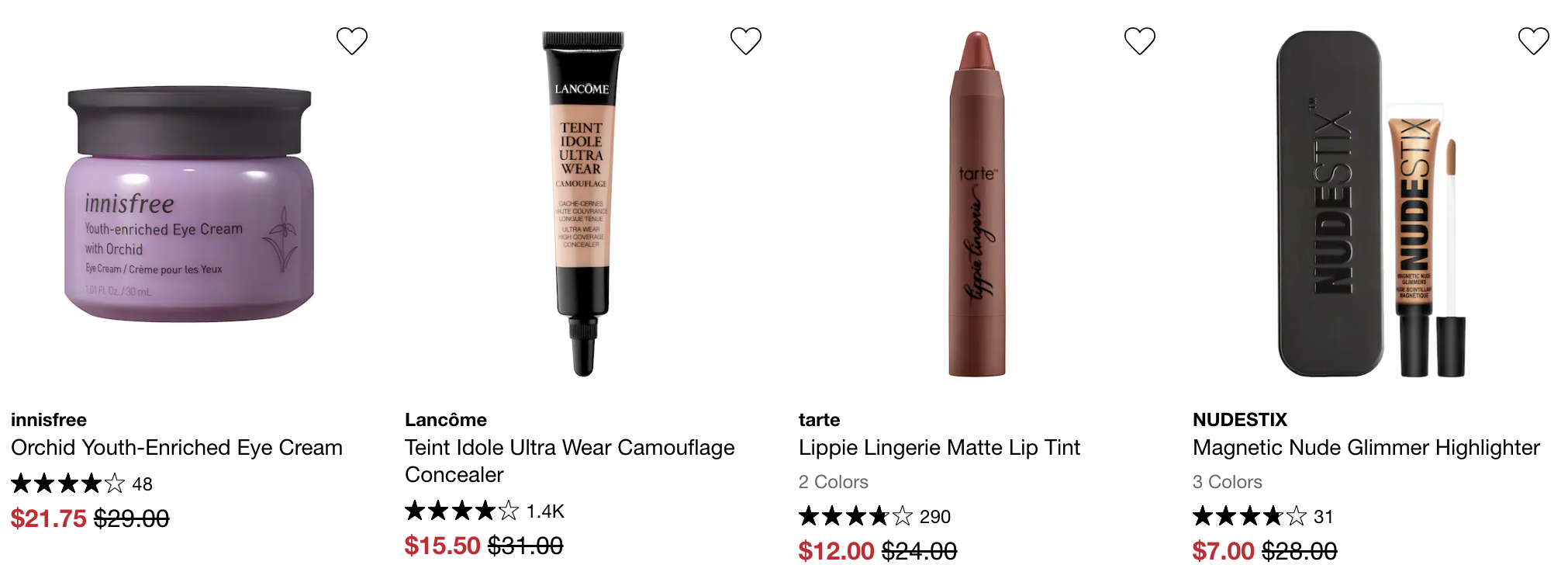
Task: Toggle heart on Lancôme concealer
Action: click(745, 41)
